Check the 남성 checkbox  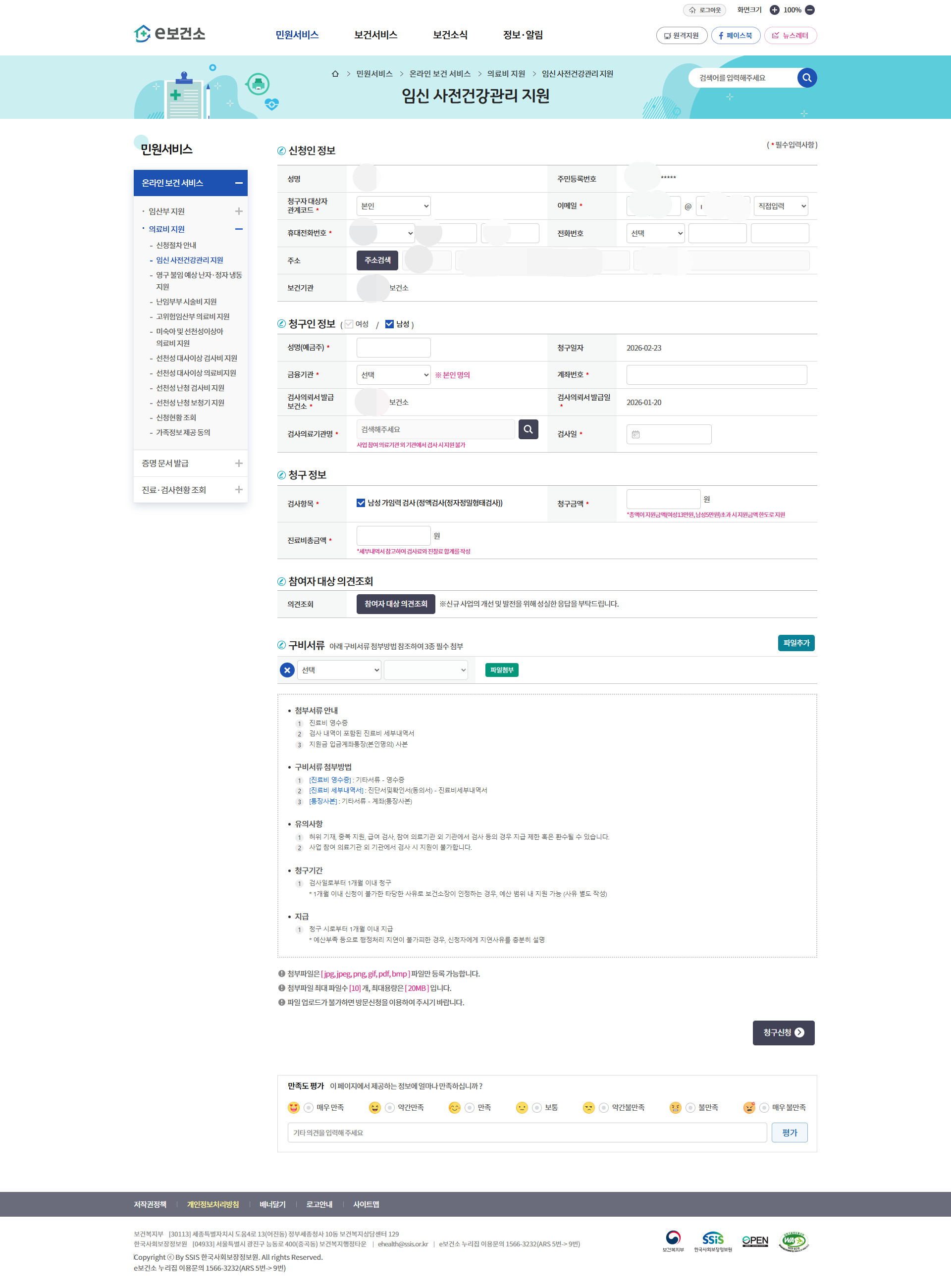point(389,324)
